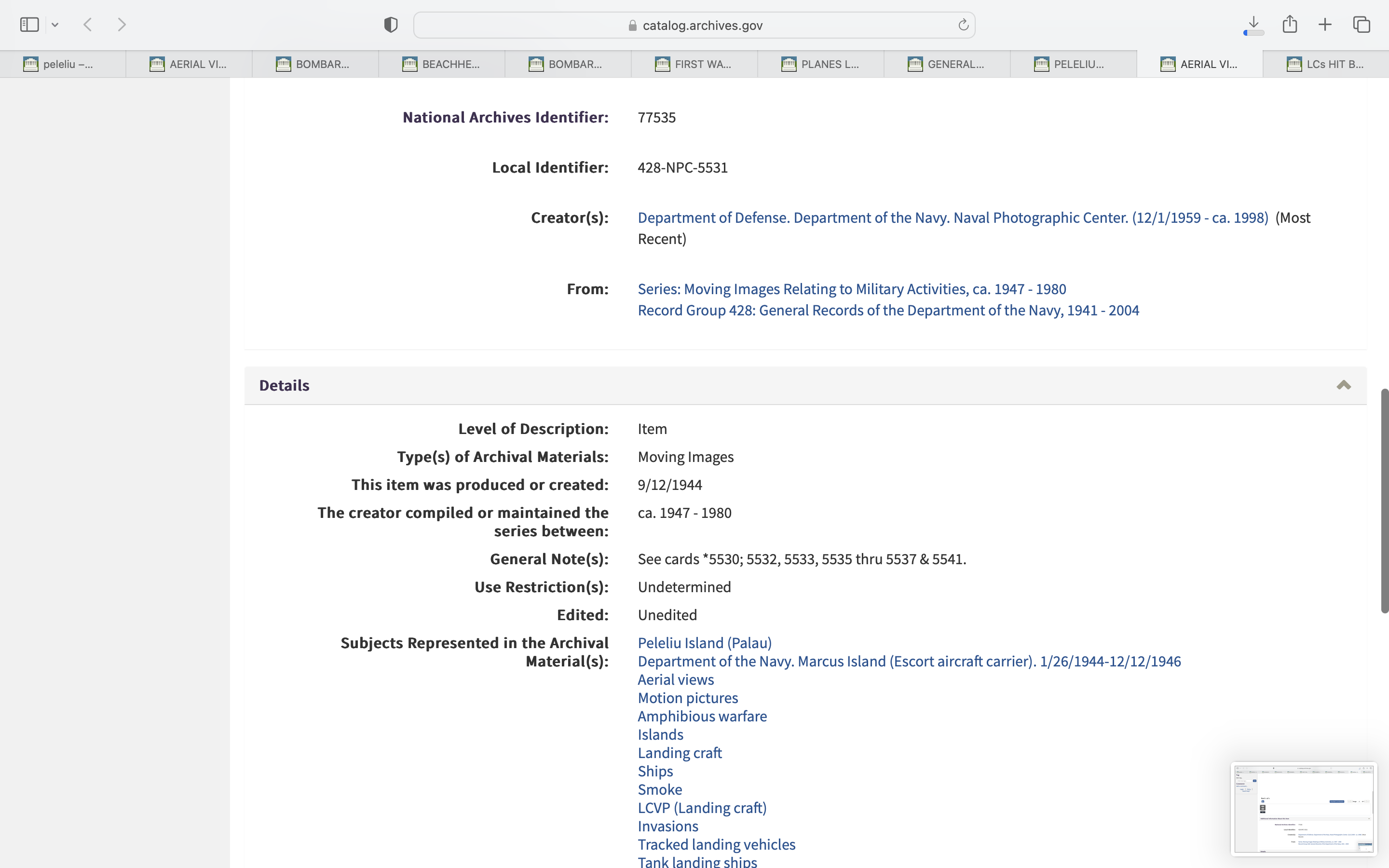Open the Peleliu Island (Palau) link

point(704,642)
